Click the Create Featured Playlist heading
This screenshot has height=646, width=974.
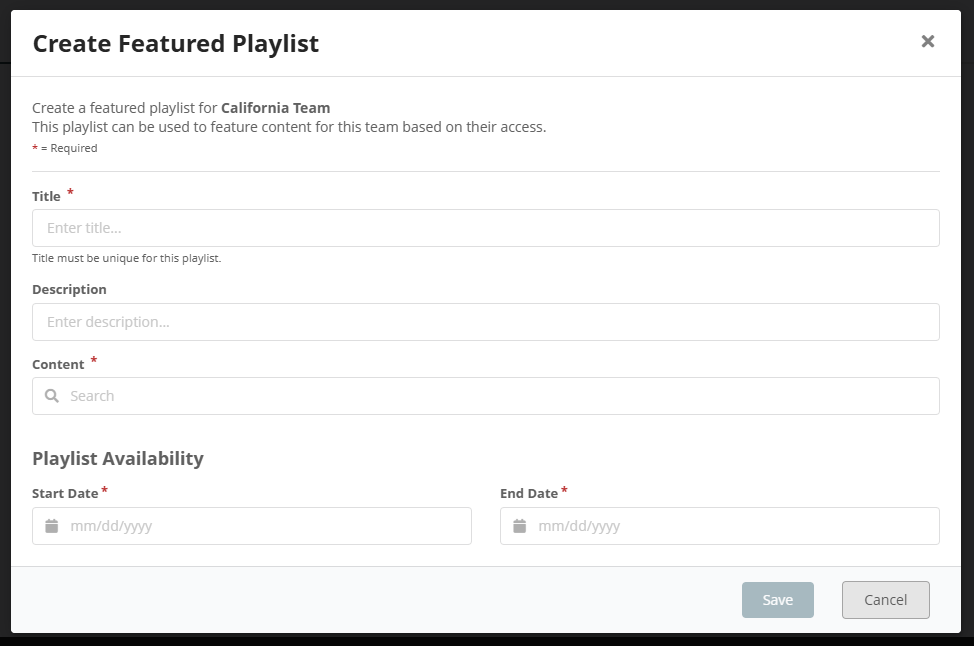[x=175, y=43]
